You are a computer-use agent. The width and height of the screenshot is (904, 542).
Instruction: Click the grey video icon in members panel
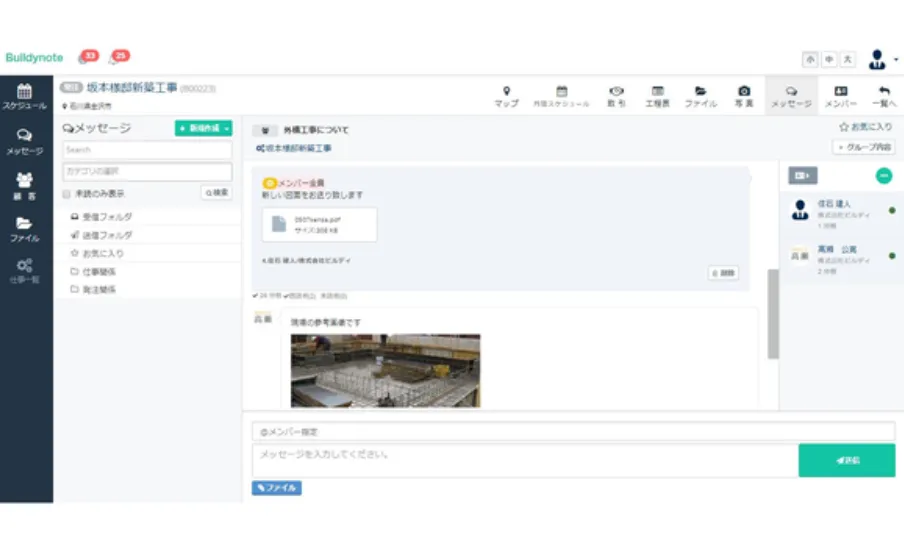pyautogui.click(x=803, y=175)
